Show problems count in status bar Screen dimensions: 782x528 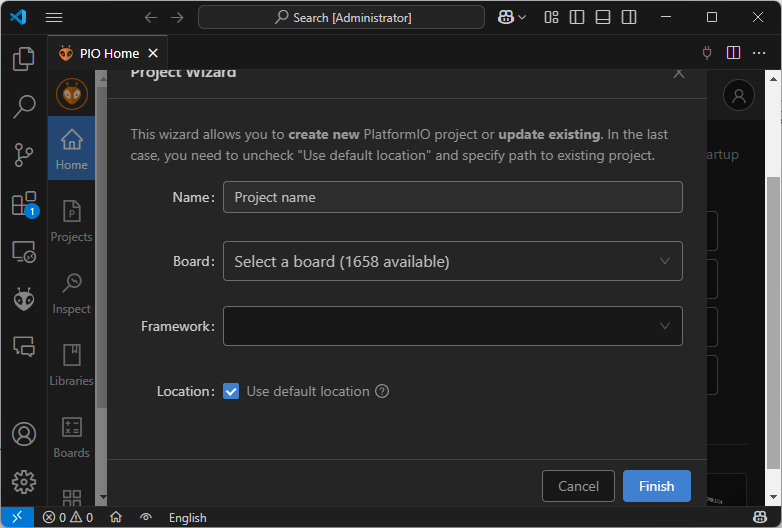(x=68, y=518)
